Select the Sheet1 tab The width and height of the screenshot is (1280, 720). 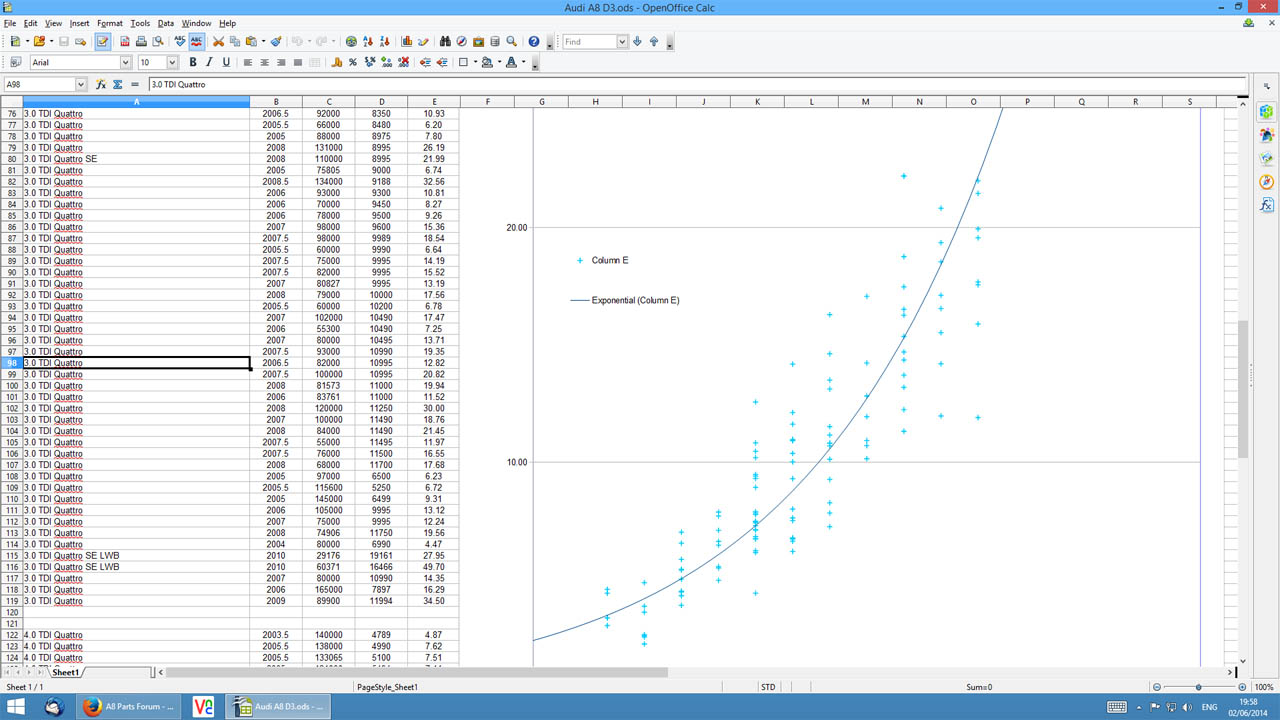(66, 673)
